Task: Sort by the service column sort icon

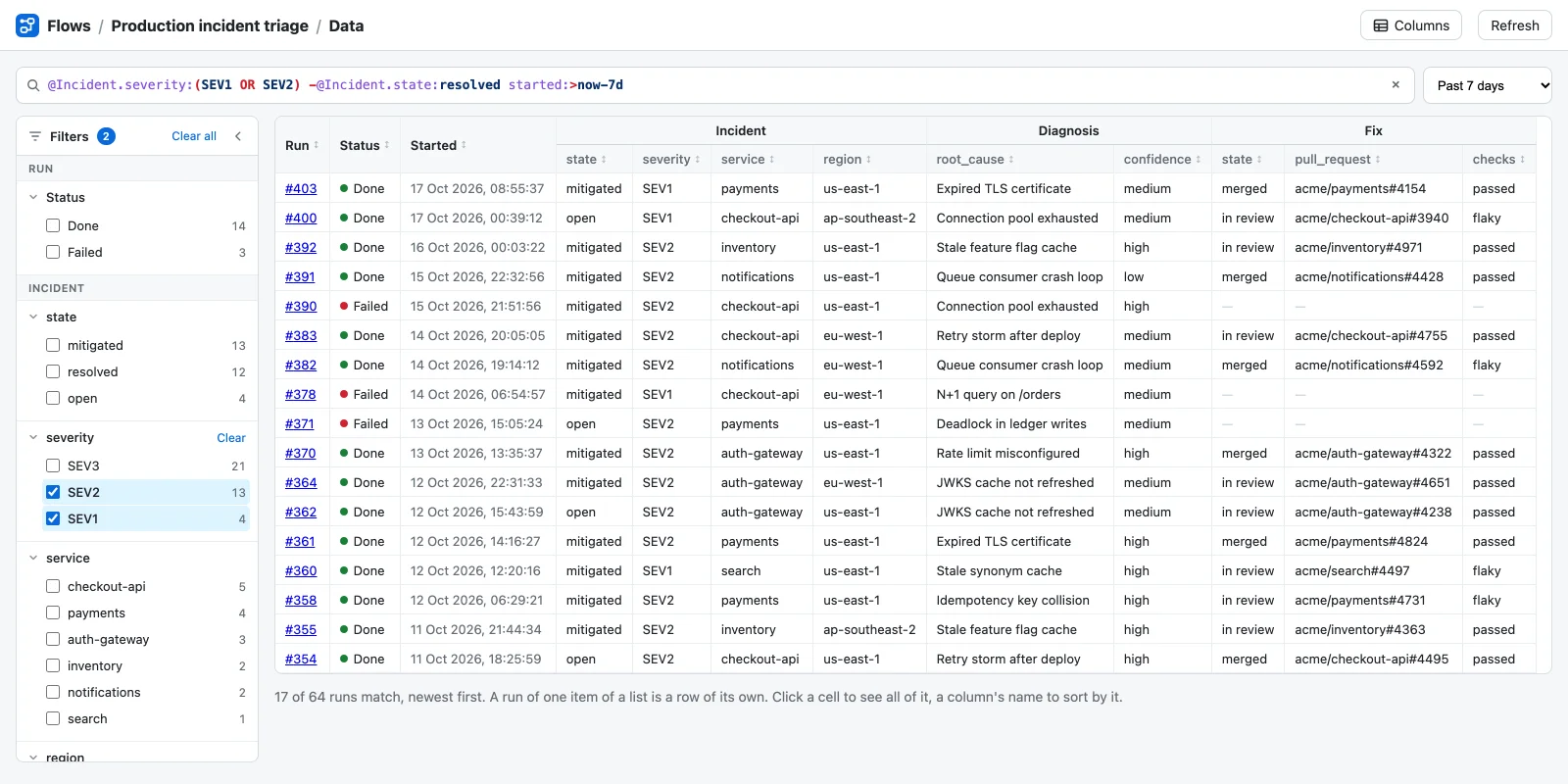Action: (x=772, y=160)
